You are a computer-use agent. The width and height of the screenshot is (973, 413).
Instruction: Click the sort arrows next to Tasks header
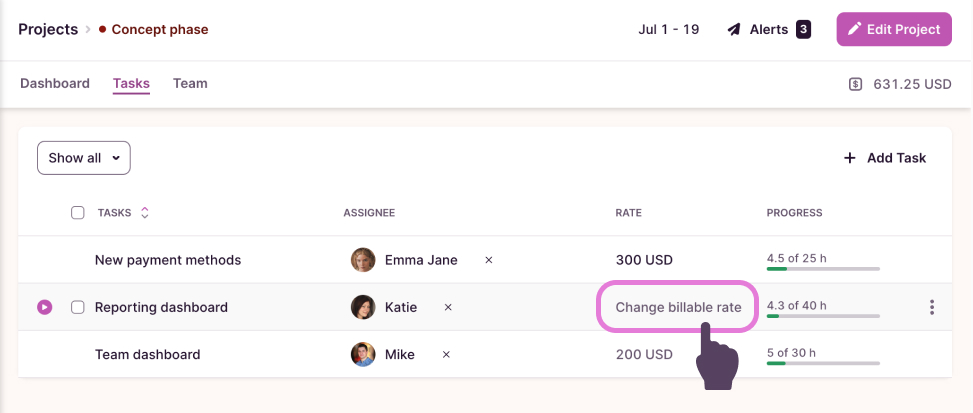click(144, 213)
